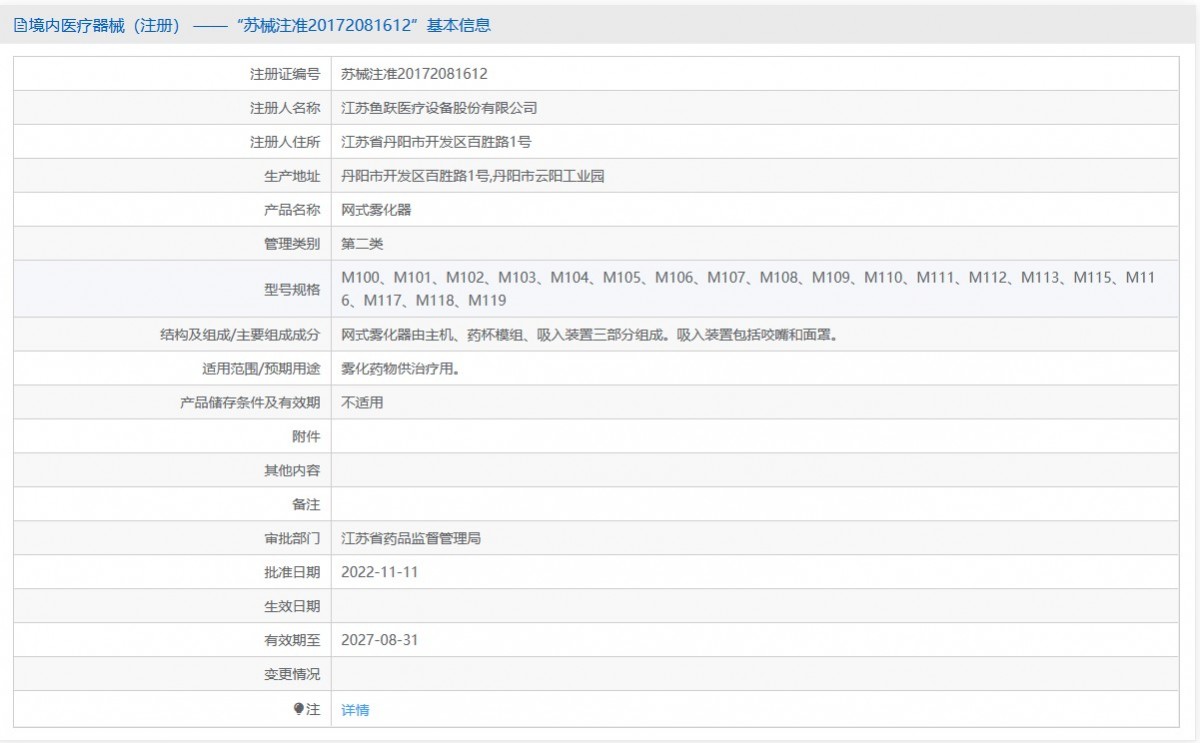Image resolution: width=1200 pixels, height=743 pixels.
Task: Click address 江苏省丹阳市开发区百胜路1号
Action: click(436, 142)
